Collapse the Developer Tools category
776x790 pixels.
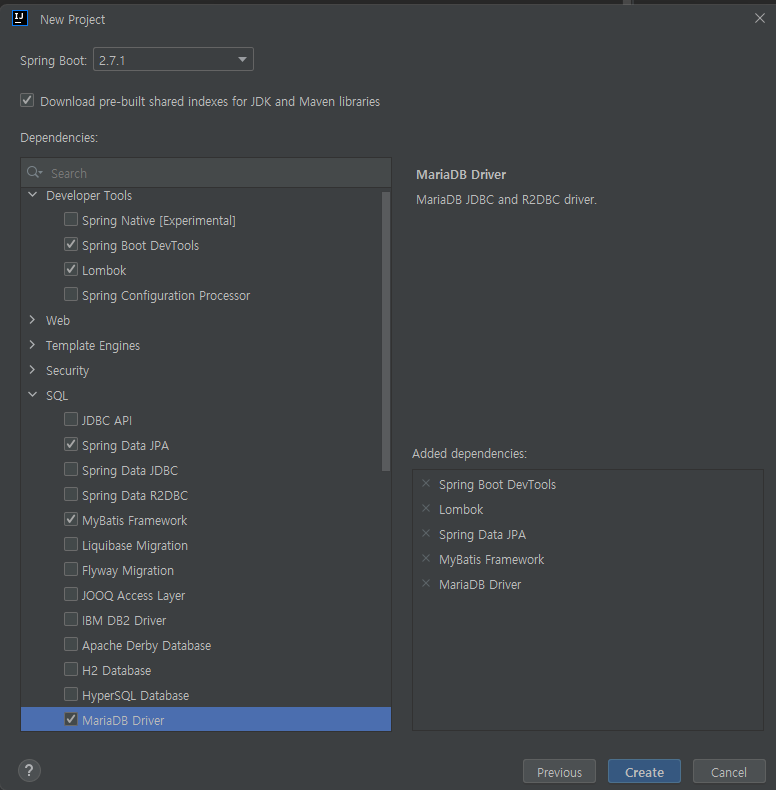point(33,194)
